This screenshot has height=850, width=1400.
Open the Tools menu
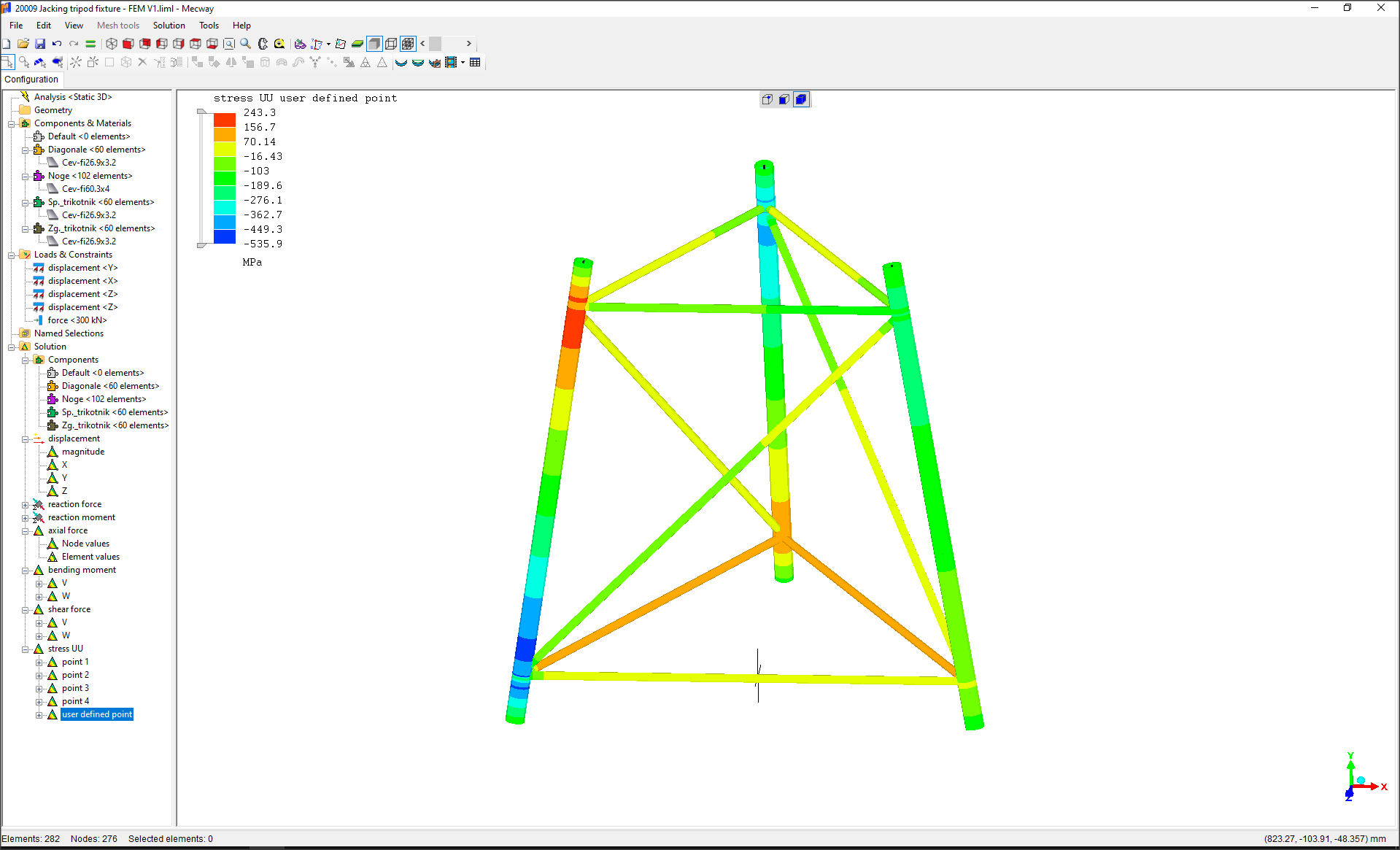click(209, 26)
